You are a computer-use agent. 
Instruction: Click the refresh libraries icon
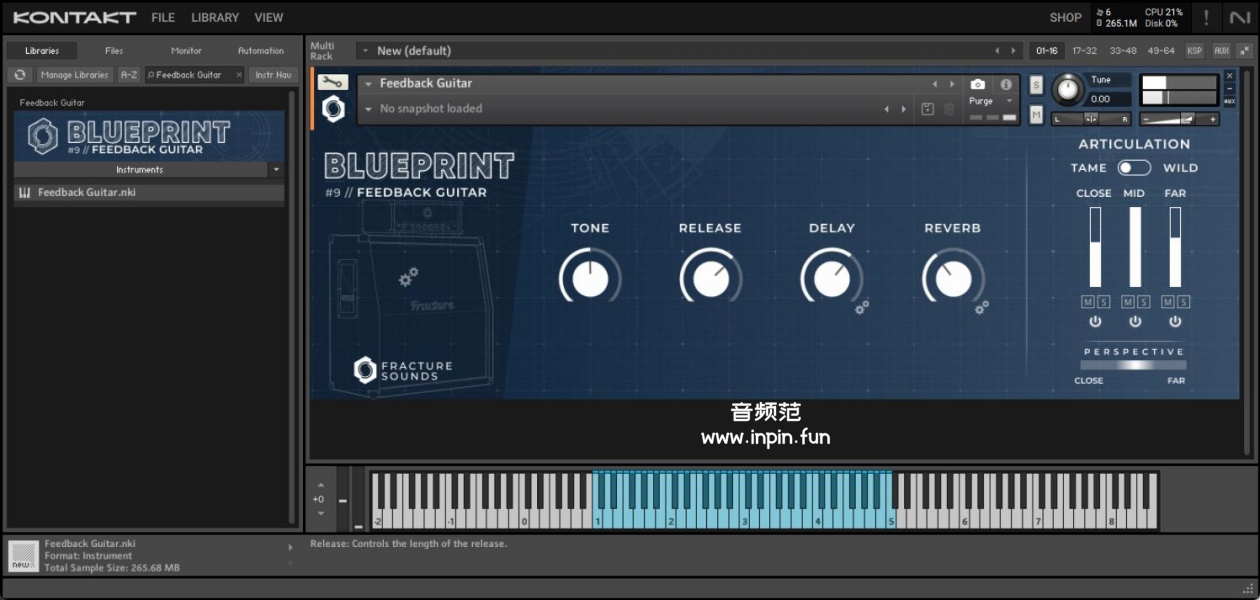[20, 75]
